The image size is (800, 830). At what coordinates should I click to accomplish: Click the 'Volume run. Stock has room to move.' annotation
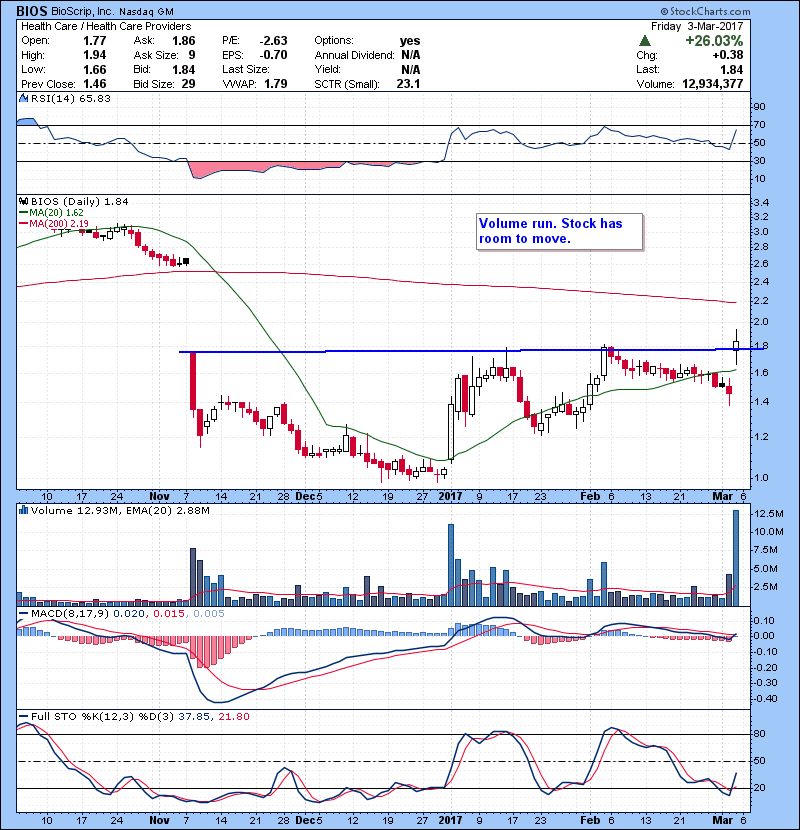click(x=560, y=231)
